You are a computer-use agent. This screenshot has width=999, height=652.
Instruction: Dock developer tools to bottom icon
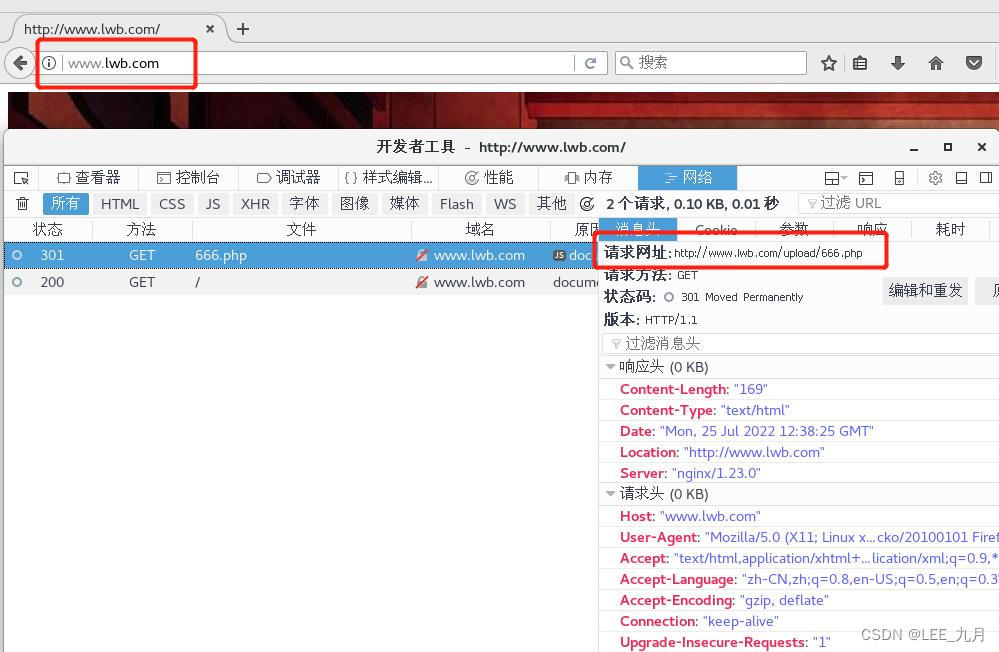point(961,178)
